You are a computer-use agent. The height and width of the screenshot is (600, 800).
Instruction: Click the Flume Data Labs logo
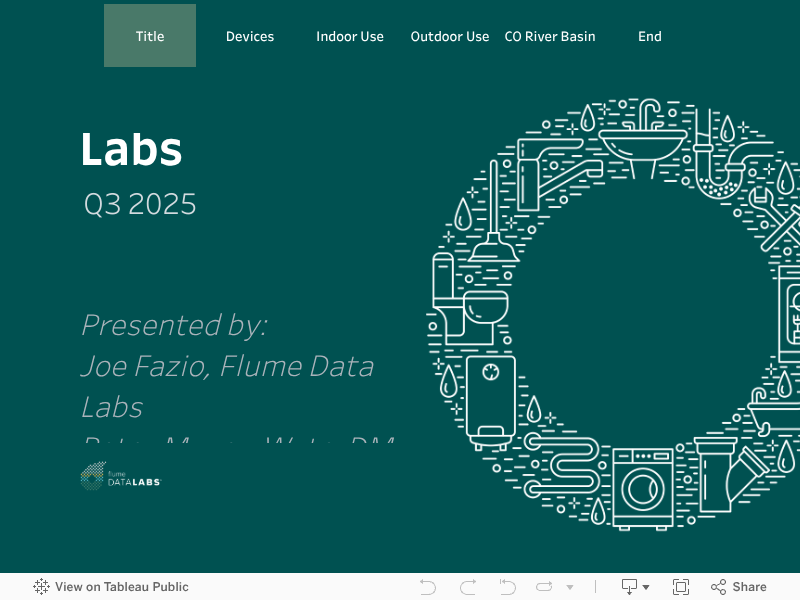(120, 476)
